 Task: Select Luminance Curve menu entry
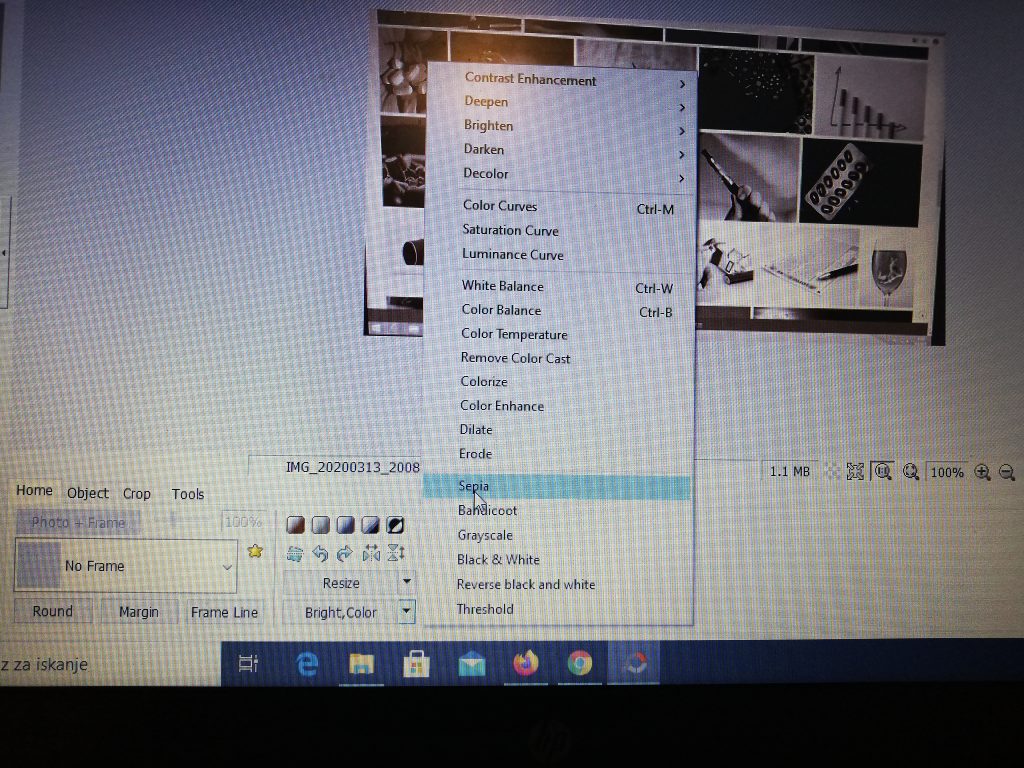558,255
